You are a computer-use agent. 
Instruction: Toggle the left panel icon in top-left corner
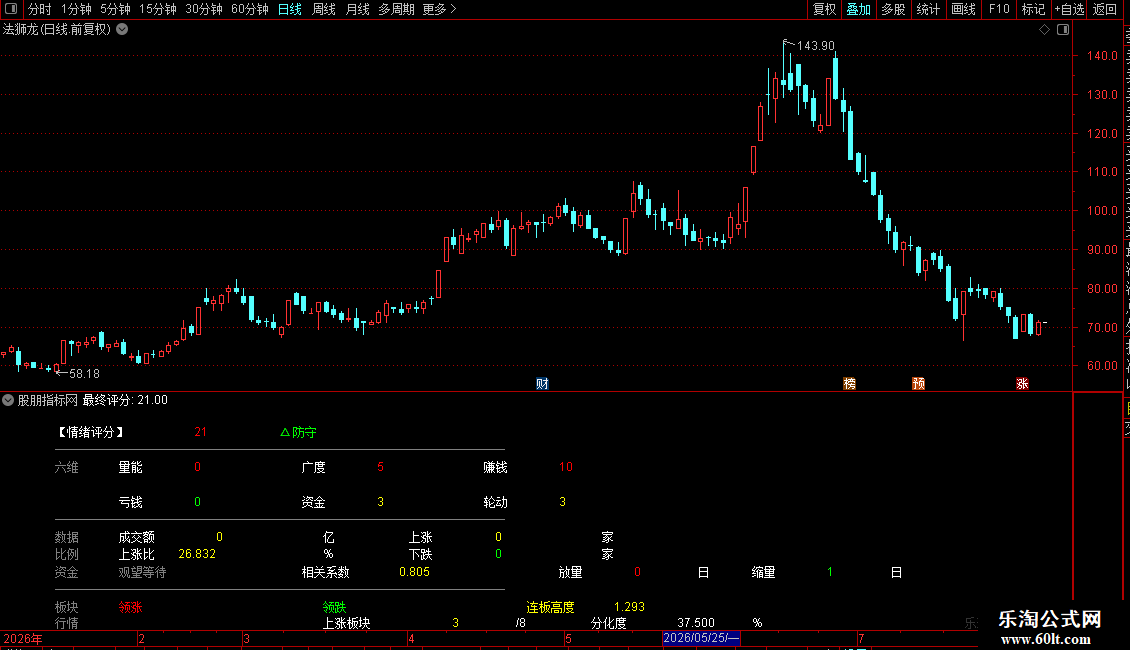tap(11, 9)
